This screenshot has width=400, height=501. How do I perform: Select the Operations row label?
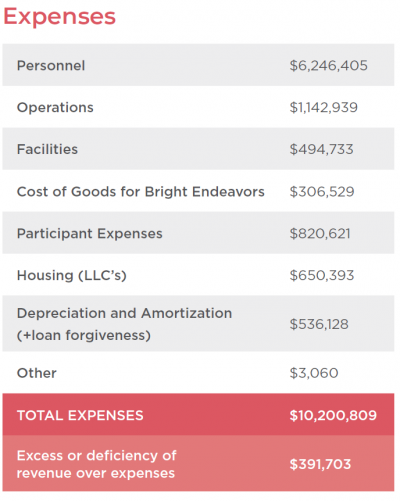click(55, 108)
